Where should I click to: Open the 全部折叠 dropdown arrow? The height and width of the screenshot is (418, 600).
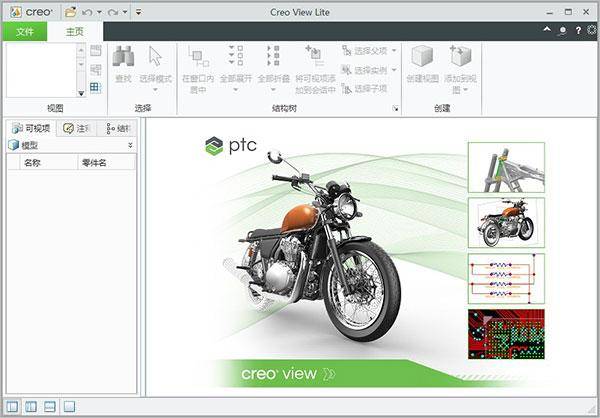(273, 90)
